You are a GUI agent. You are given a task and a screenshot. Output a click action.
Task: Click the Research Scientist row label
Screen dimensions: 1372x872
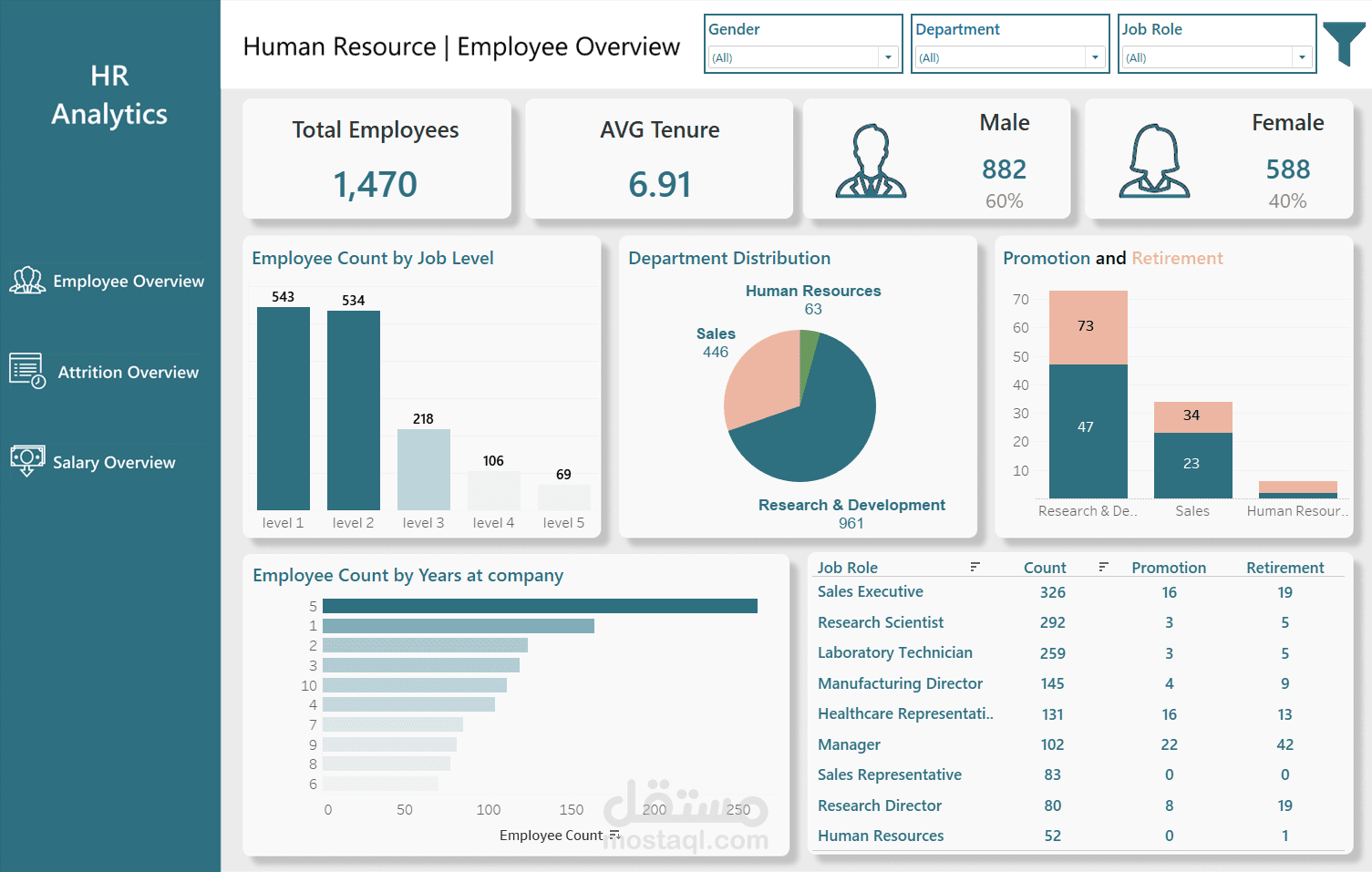tap(881, 622)
